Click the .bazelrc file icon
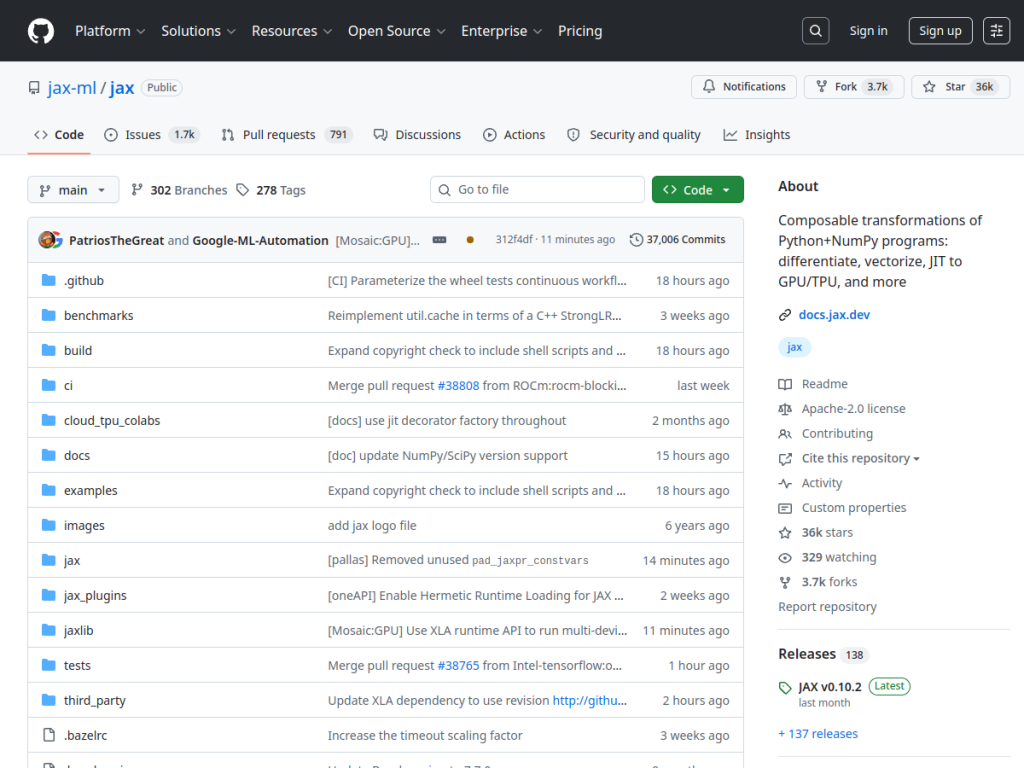1024x768 pixels. (x=48, y=735)
